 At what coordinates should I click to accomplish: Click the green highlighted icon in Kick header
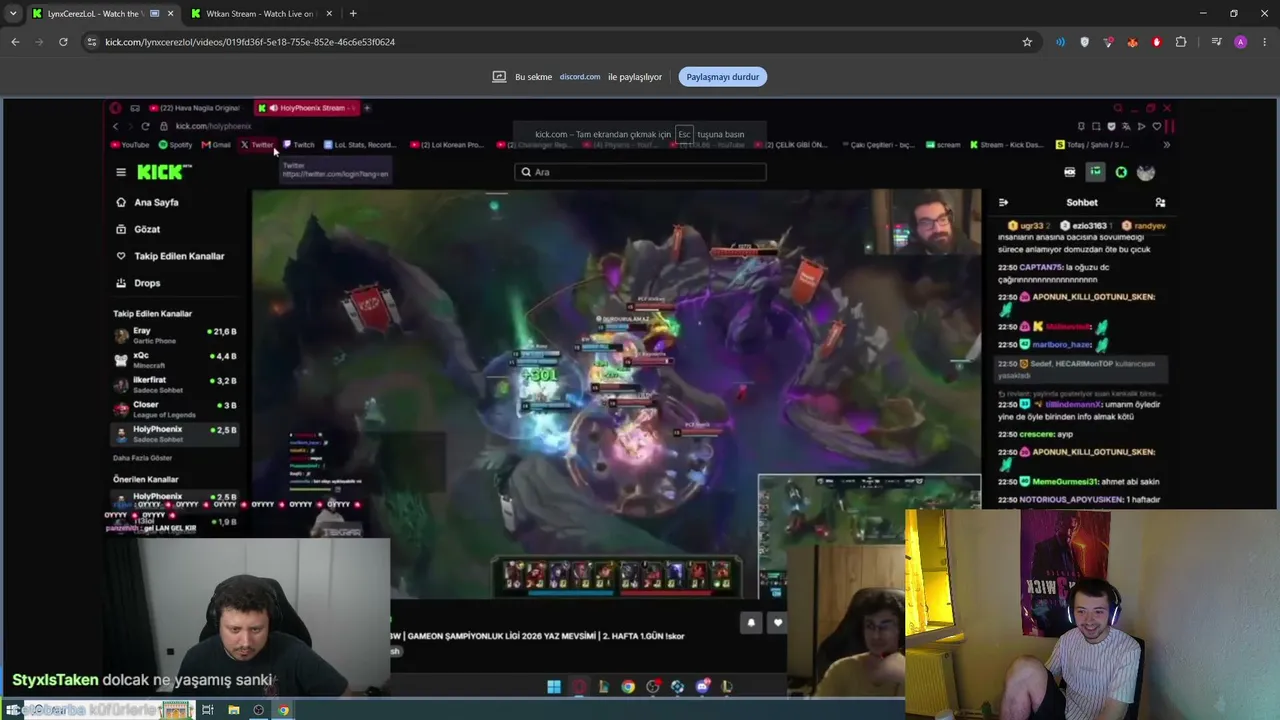tap(1096, 172)
